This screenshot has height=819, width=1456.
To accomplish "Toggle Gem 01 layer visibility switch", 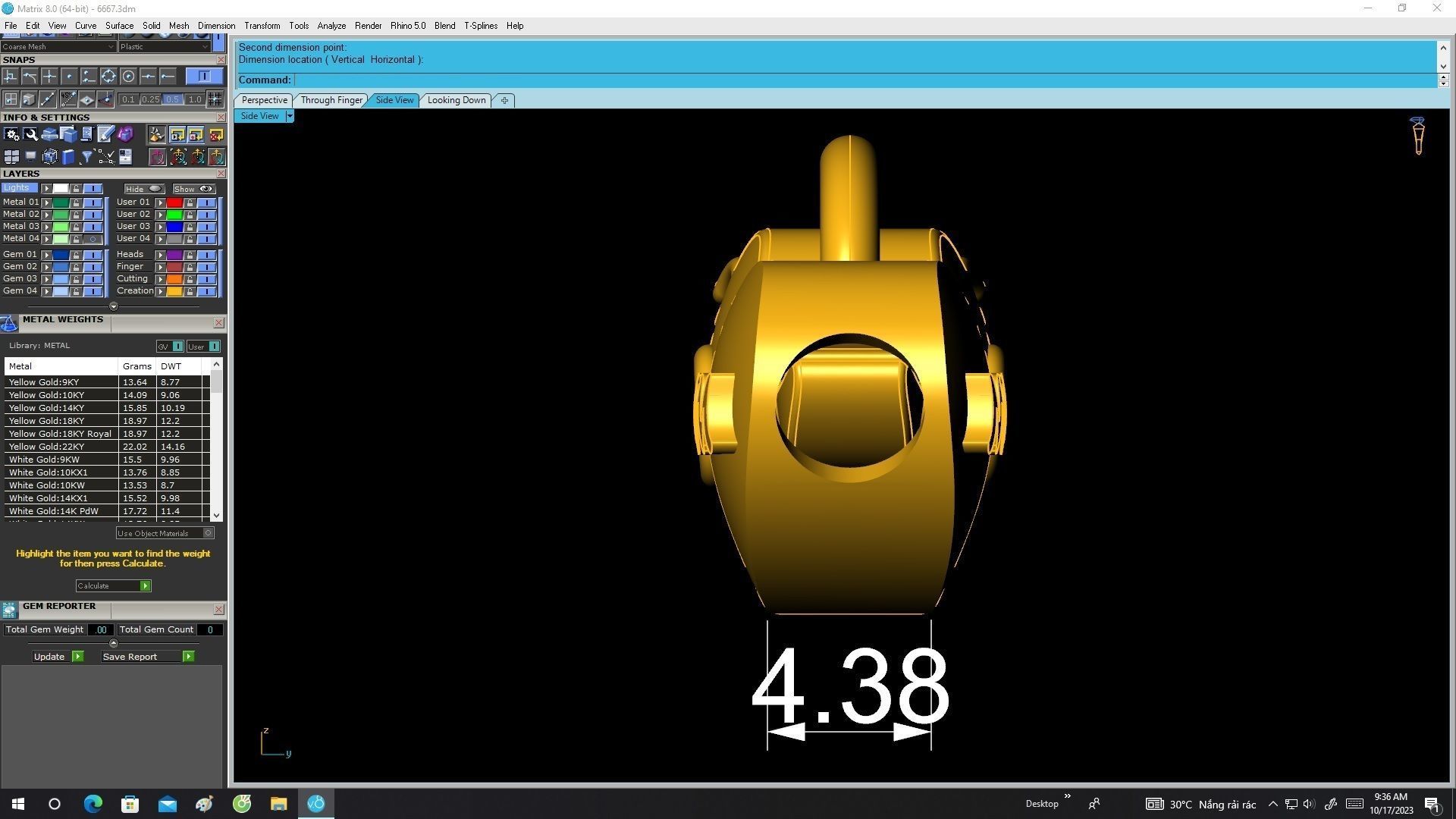I will (93, 255).
